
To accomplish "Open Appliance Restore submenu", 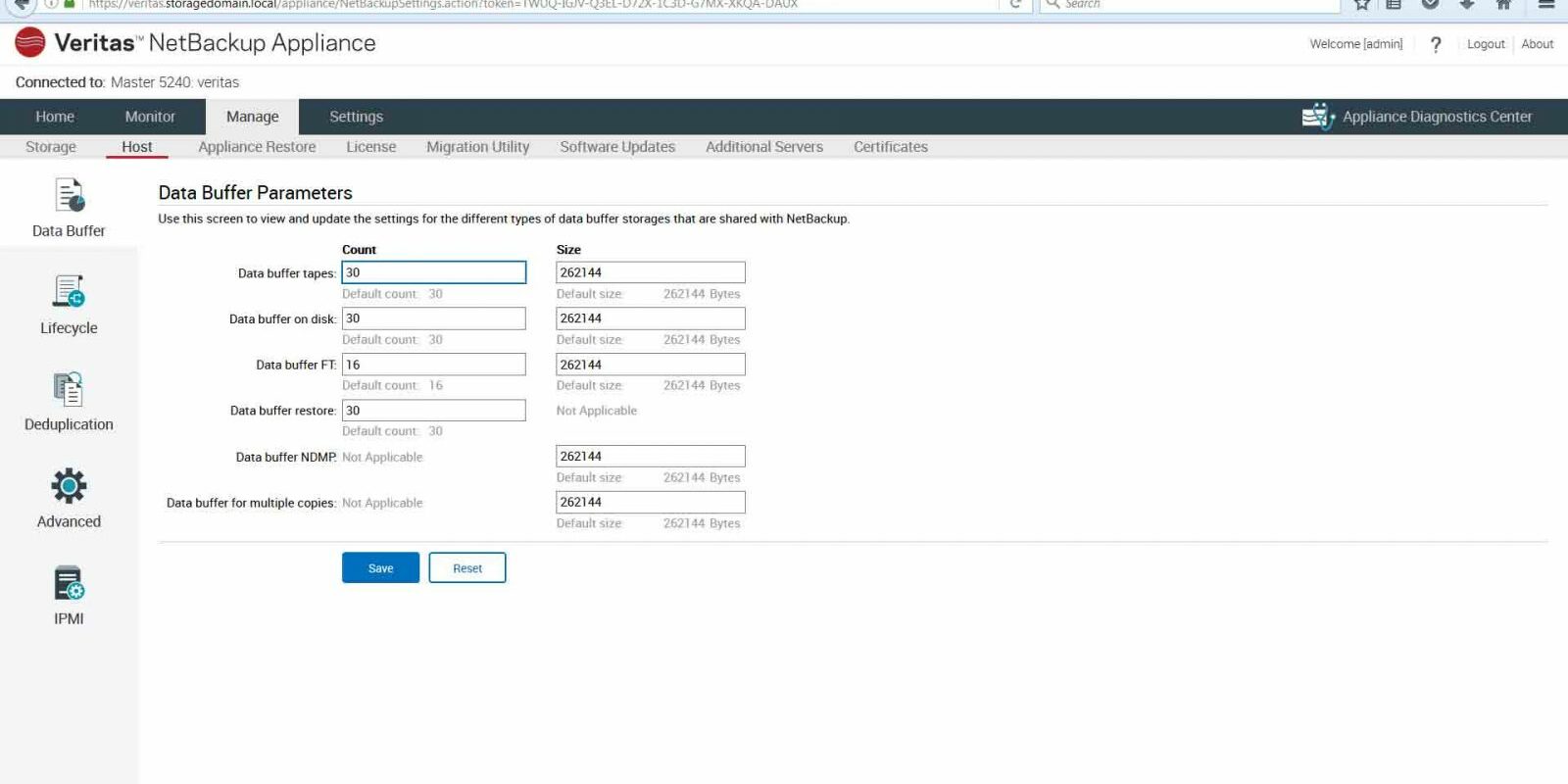I will coord(257,147).
